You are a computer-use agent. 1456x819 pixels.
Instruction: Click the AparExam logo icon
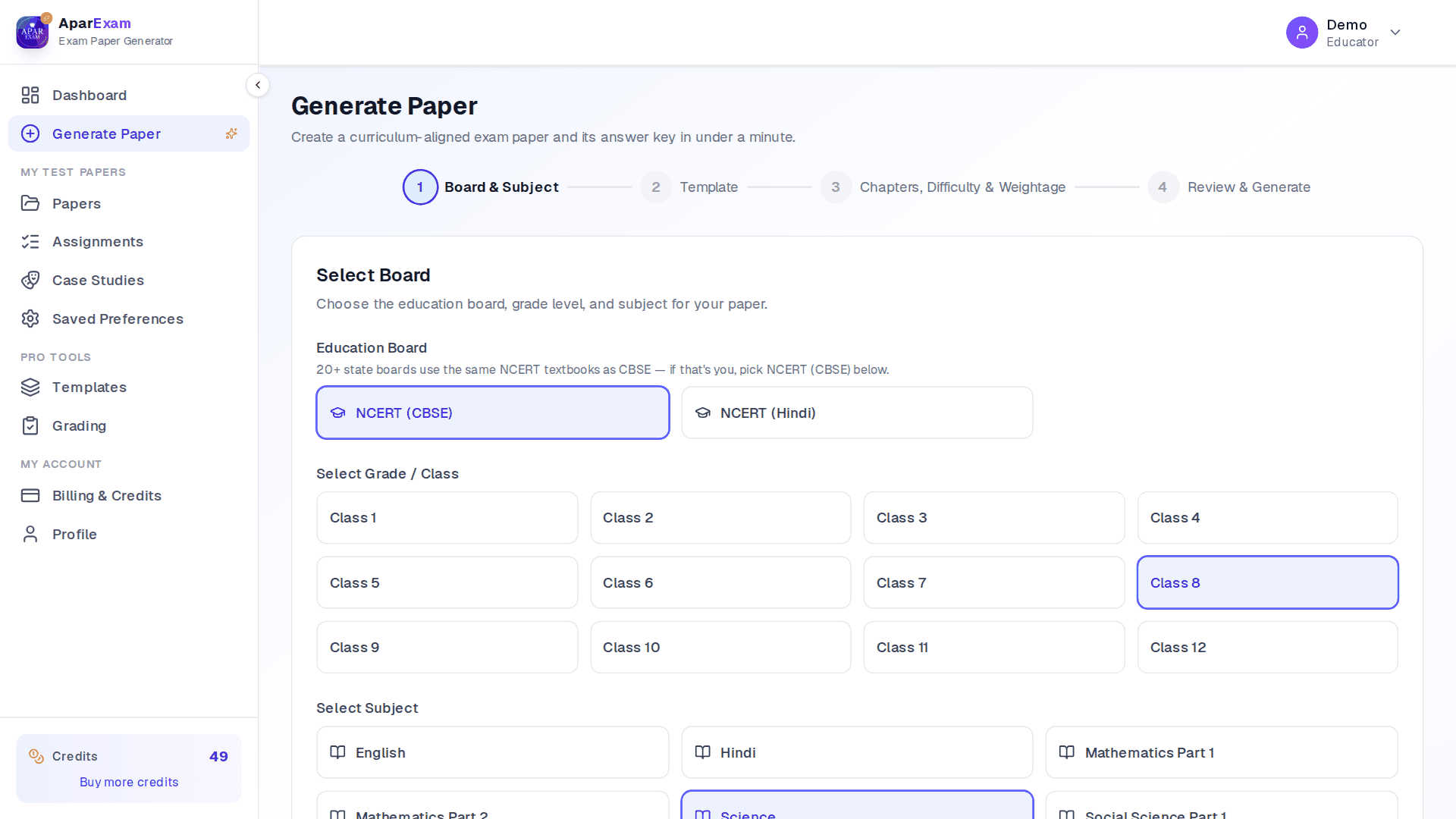33,32
